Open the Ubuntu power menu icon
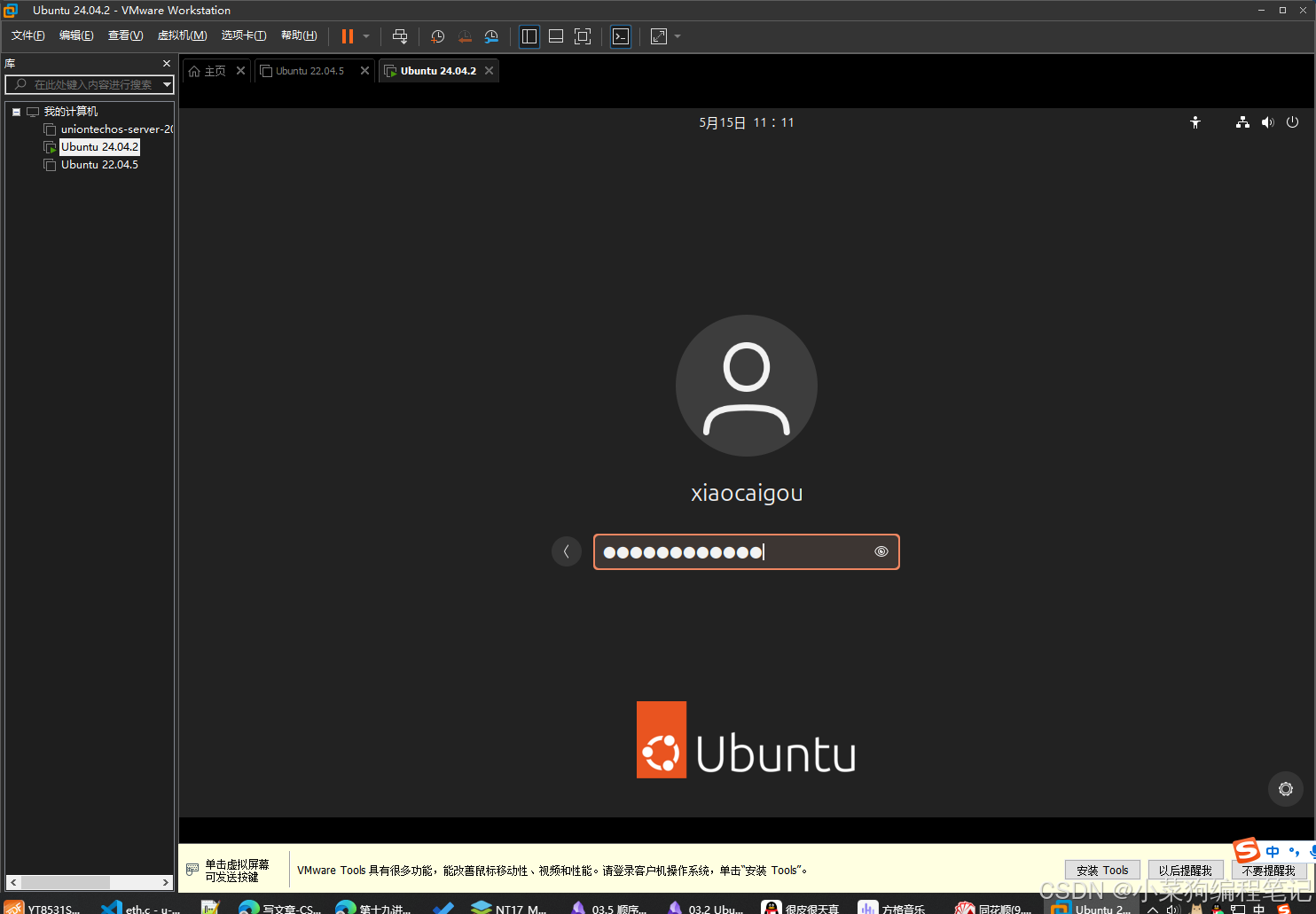The image size is (1316, 914). (1292, 122)
